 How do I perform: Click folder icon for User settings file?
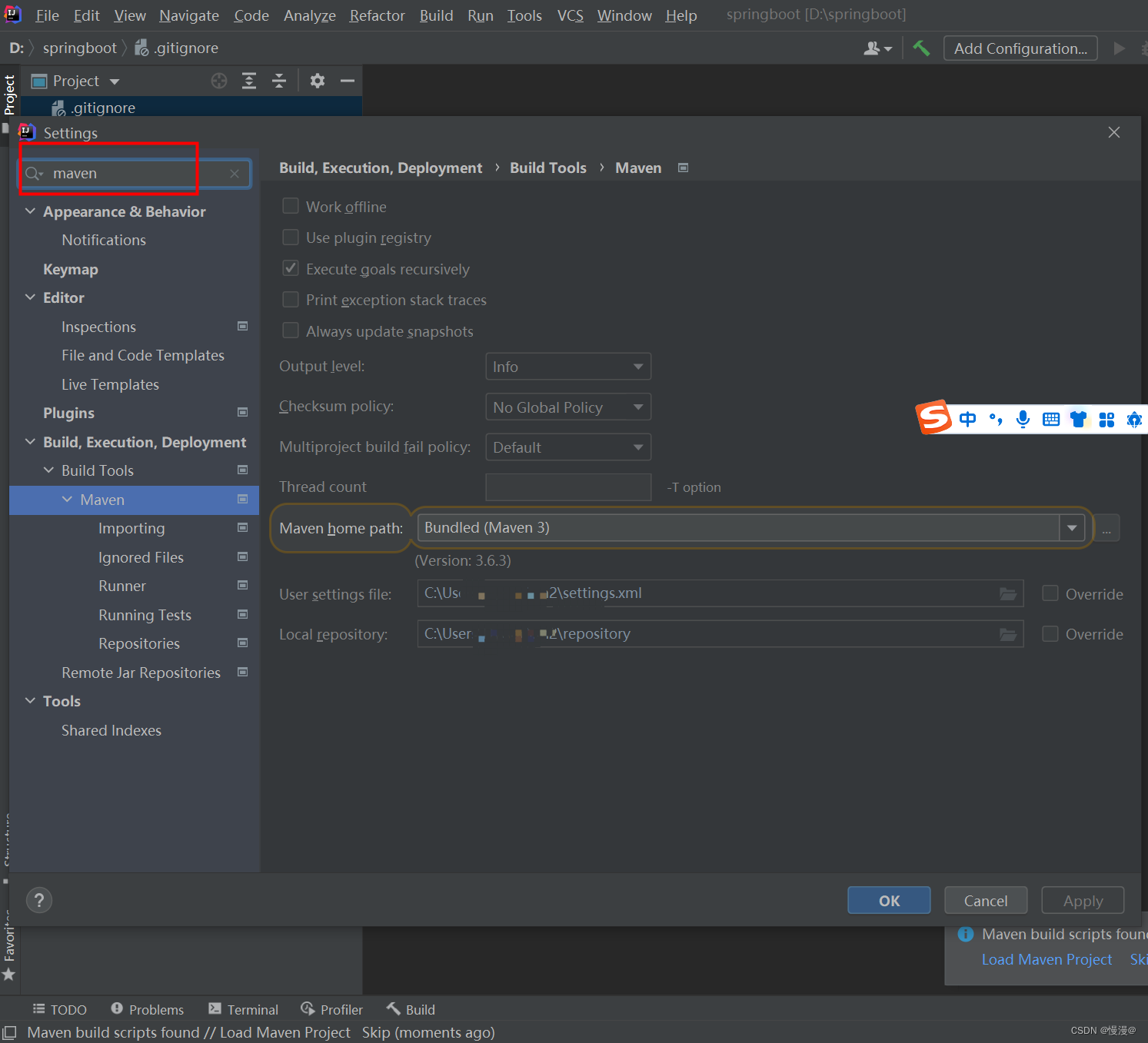(x=1007, y=593)
